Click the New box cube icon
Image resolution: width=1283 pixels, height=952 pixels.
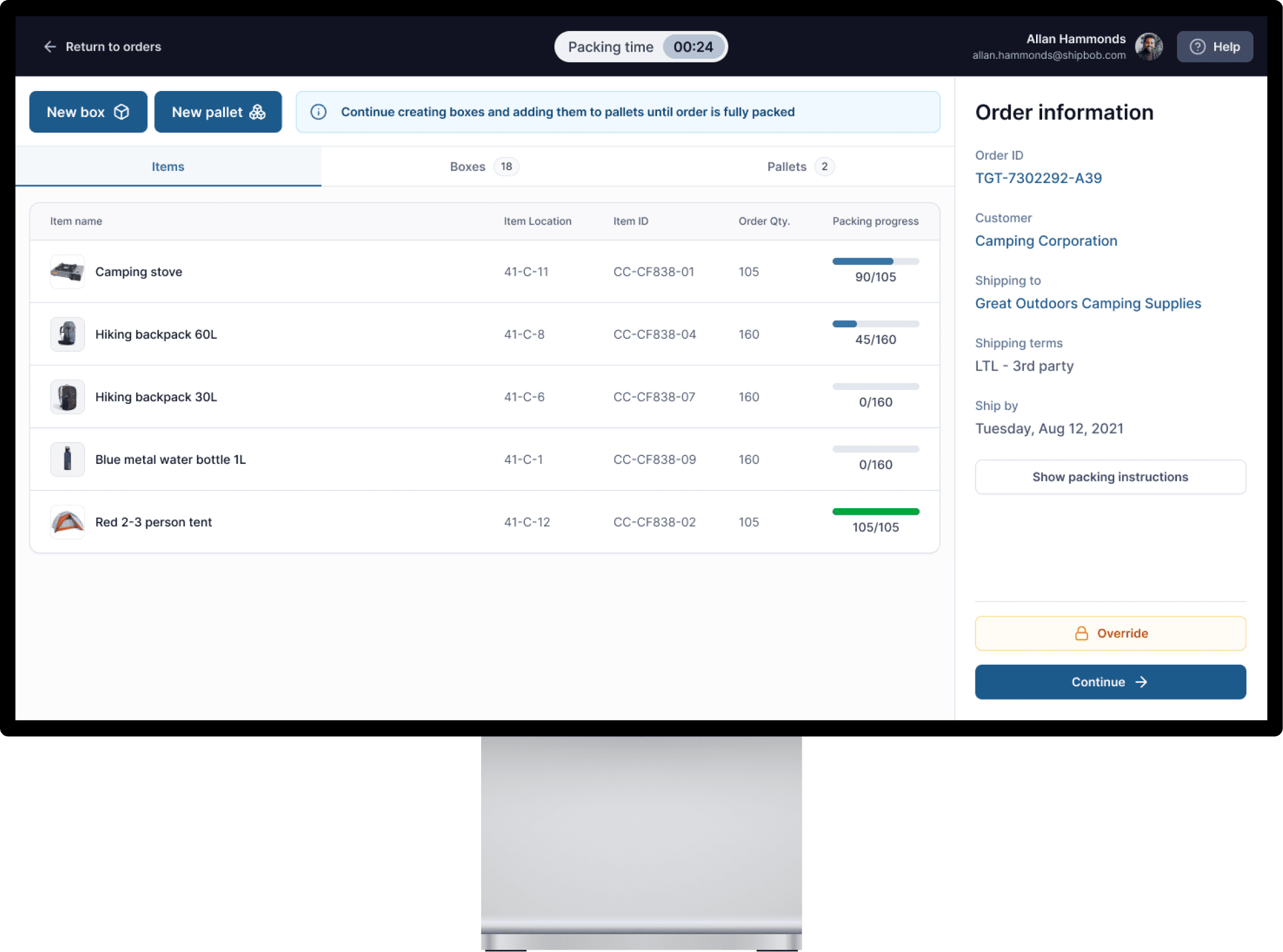click(x=122, y=112)
